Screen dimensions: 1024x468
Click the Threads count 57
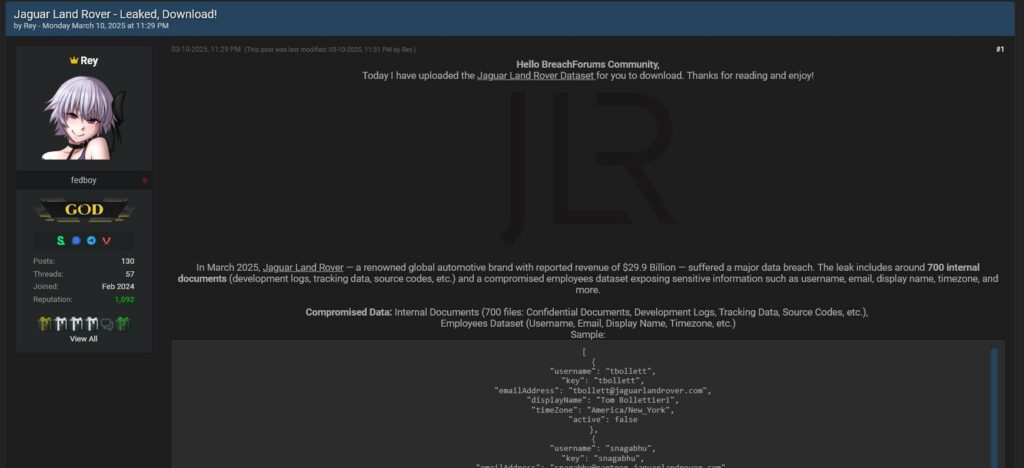tap(129, 273)
